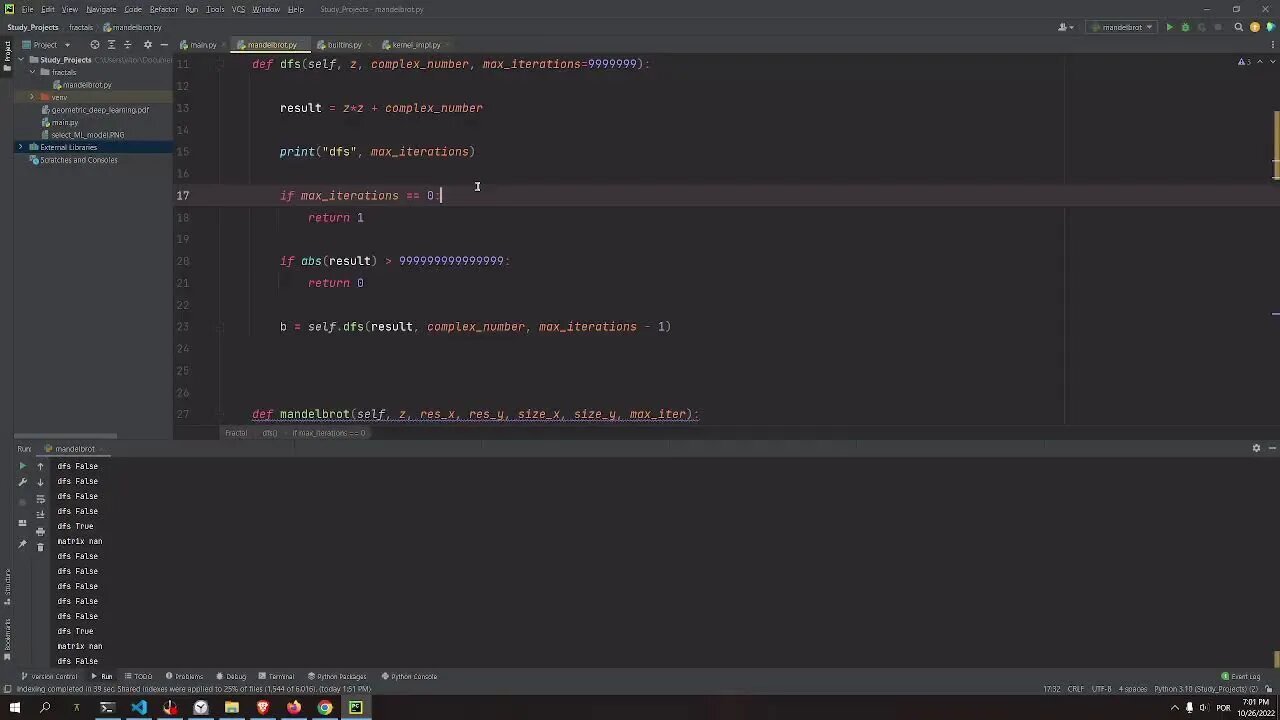Open Debug tool window
The width and height of the screenshot is (1280, 720).
coord(231,676)
